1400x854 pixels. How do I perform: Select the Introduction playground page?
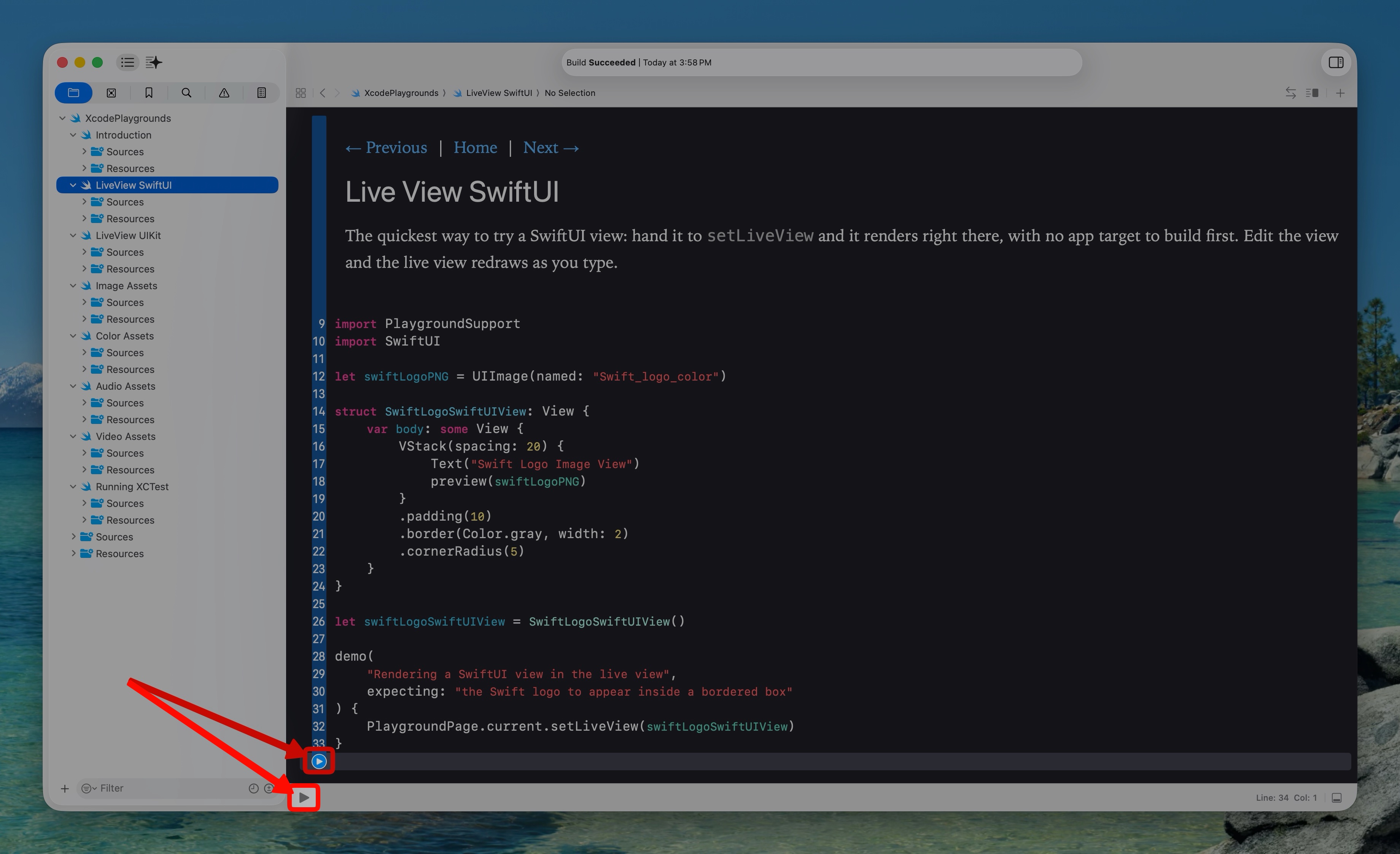pos(167,135)
